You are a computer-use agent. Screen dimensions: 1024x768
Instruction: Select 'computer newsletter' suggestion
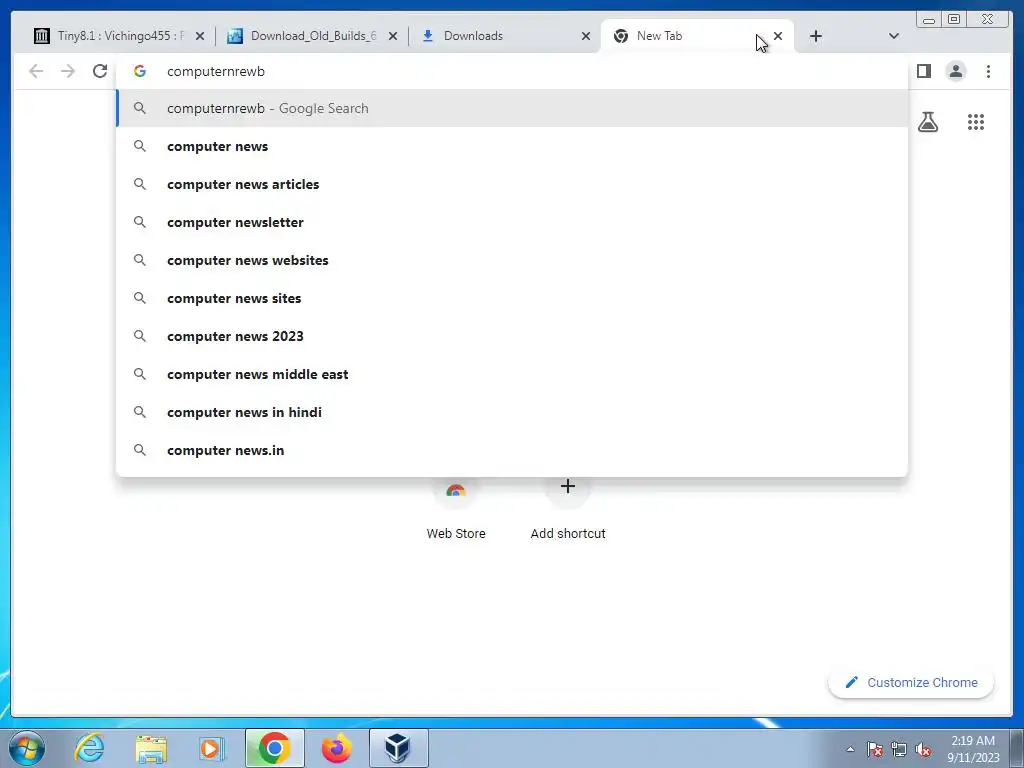[512, 222]
